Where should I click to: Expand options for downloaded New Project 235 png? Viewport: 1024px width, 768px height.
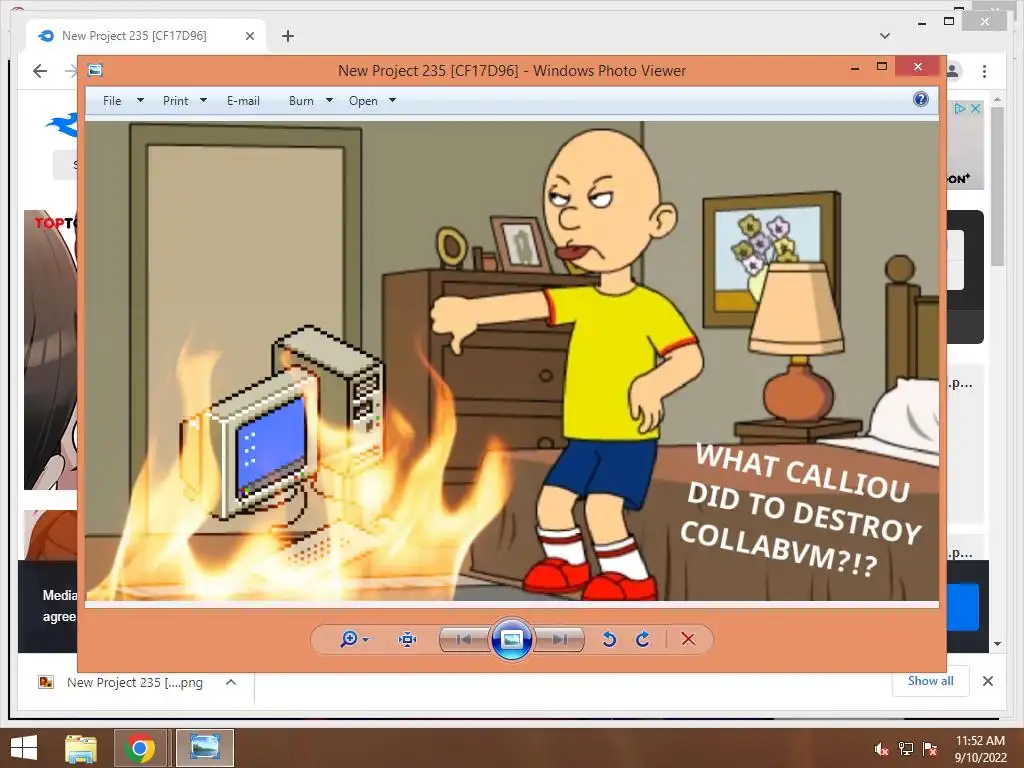[x=231, y=682]
